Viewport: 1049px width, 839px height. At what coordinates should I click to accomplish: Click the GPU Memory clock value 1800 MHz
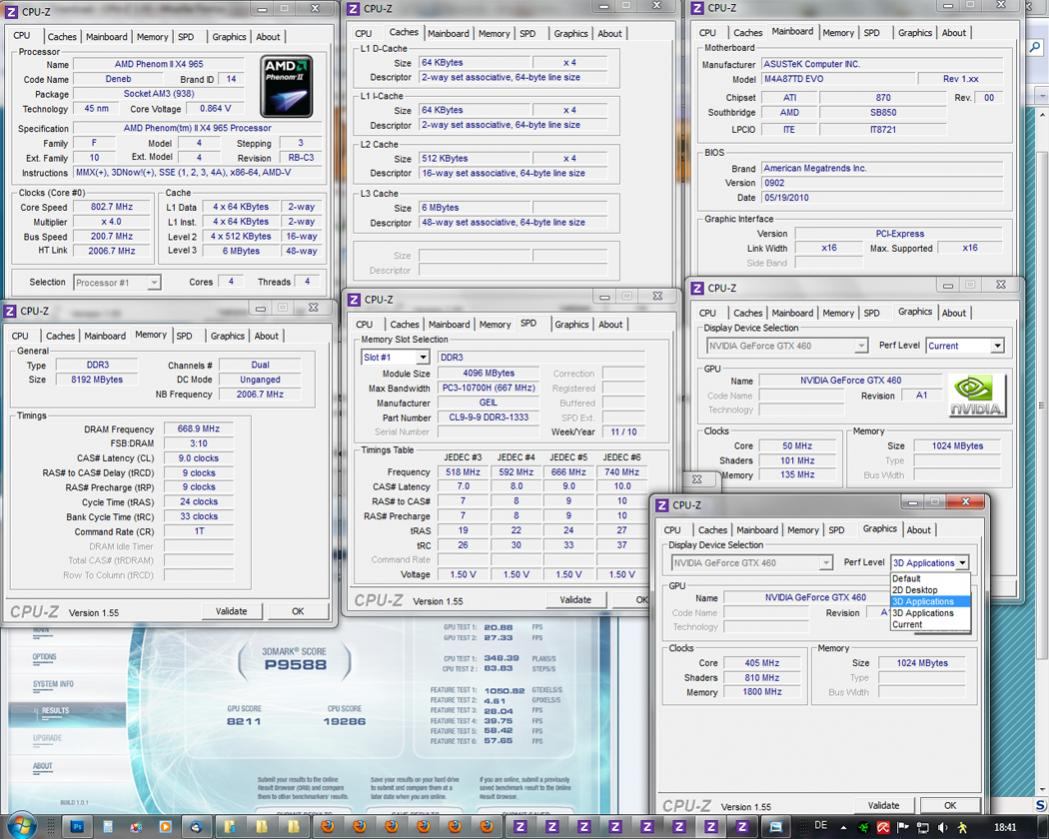(762, 692)
